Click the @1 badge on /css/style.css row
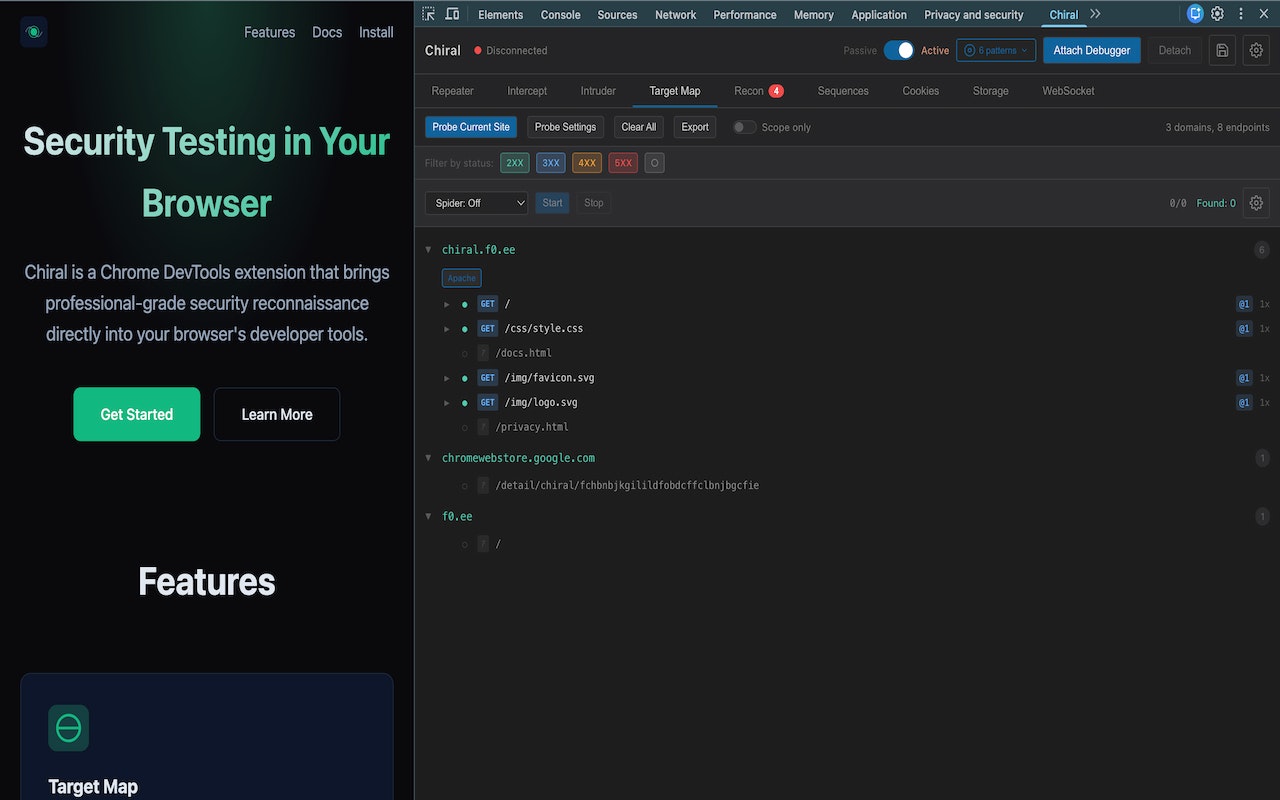Viewport: 1280px width, 800px height. (1244, 328)
